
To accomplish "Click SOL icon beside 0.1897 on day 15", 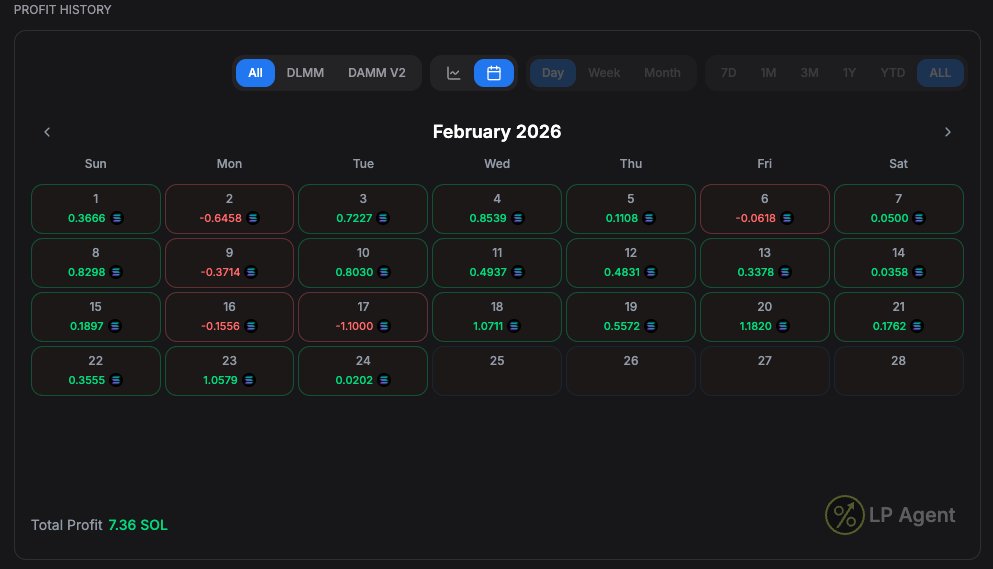I will tap(115, 326).
